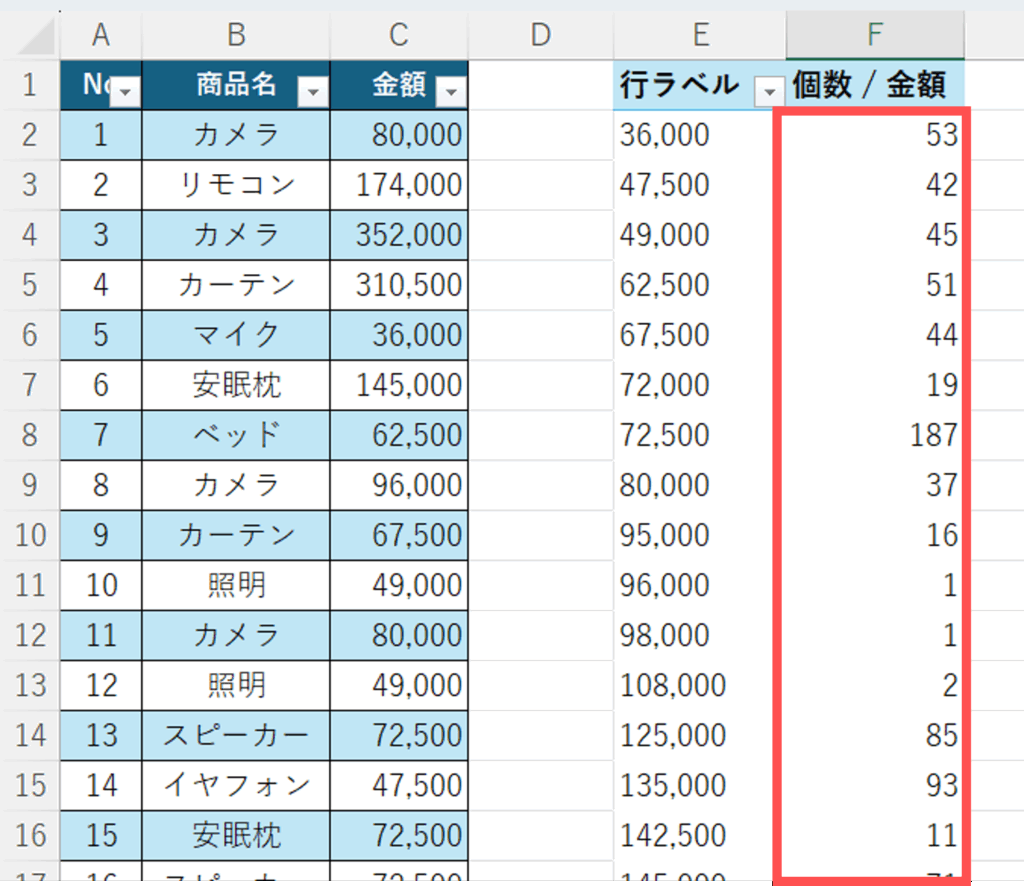Select cell containing イヤフォン
Viewport: 1024px width, 886px height.
pos(236,785)
